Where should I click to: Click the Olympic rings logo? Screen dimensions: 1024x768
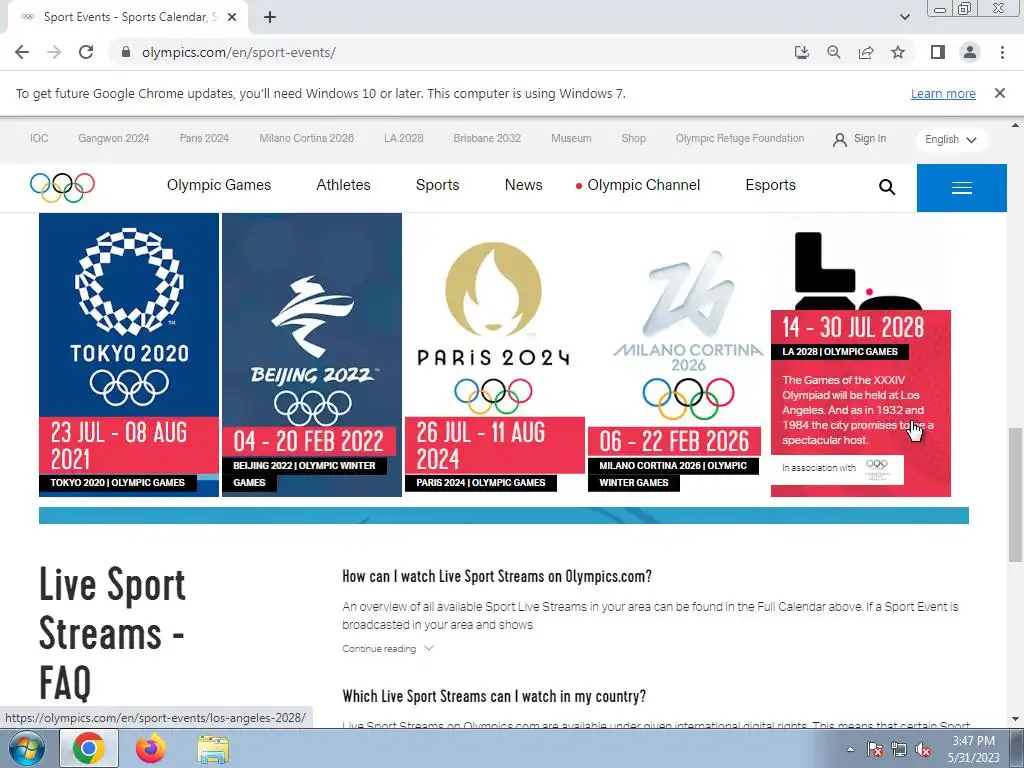(x=62, y=187)
